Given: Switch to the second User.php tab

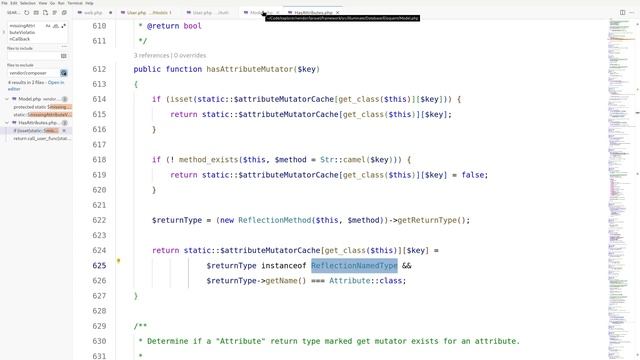Looking at the screenshot, I should click(211, 13).
